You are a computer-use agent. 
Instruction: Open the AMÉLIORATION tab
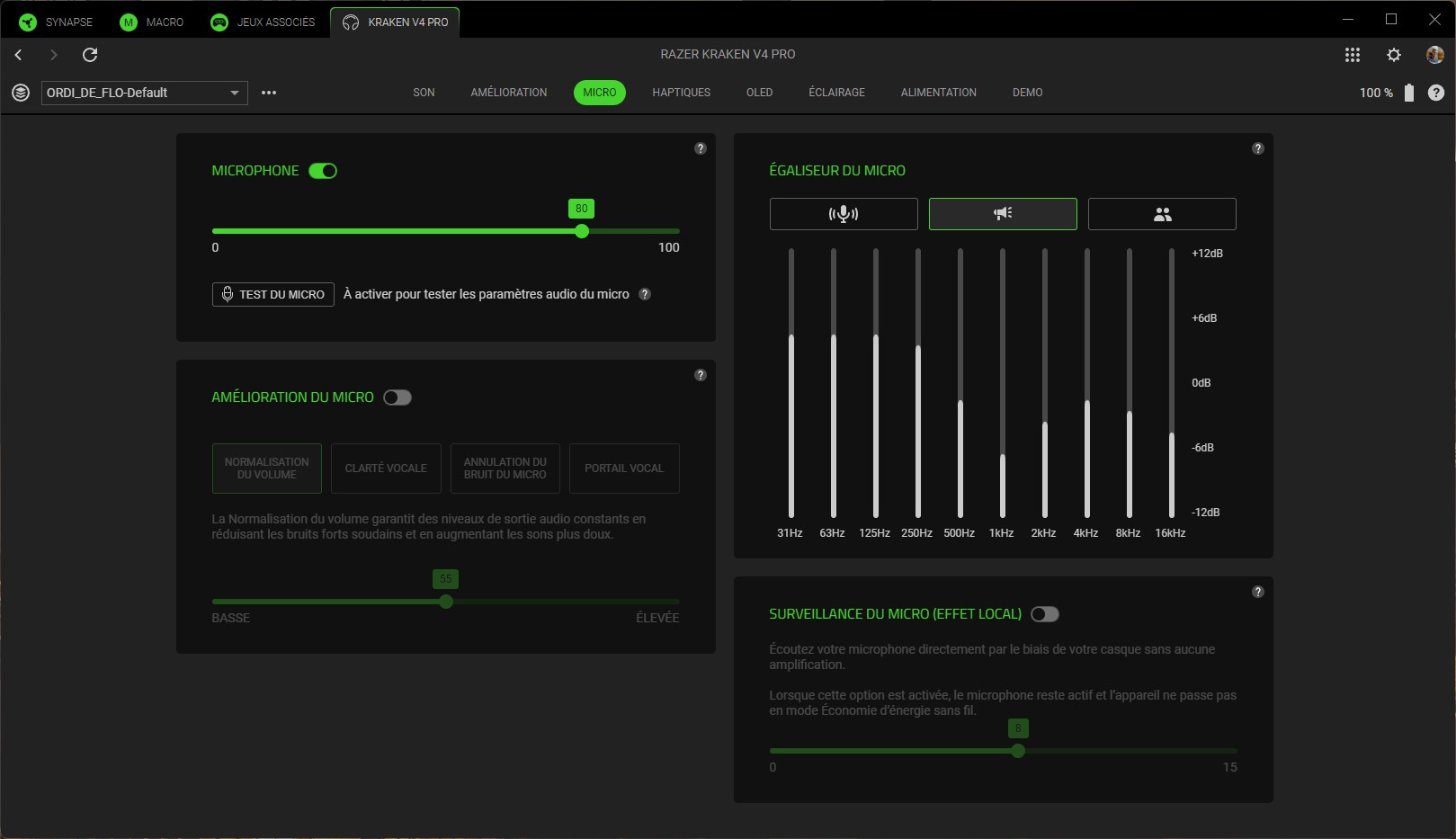pyautogui.click(x=509, y=93)
